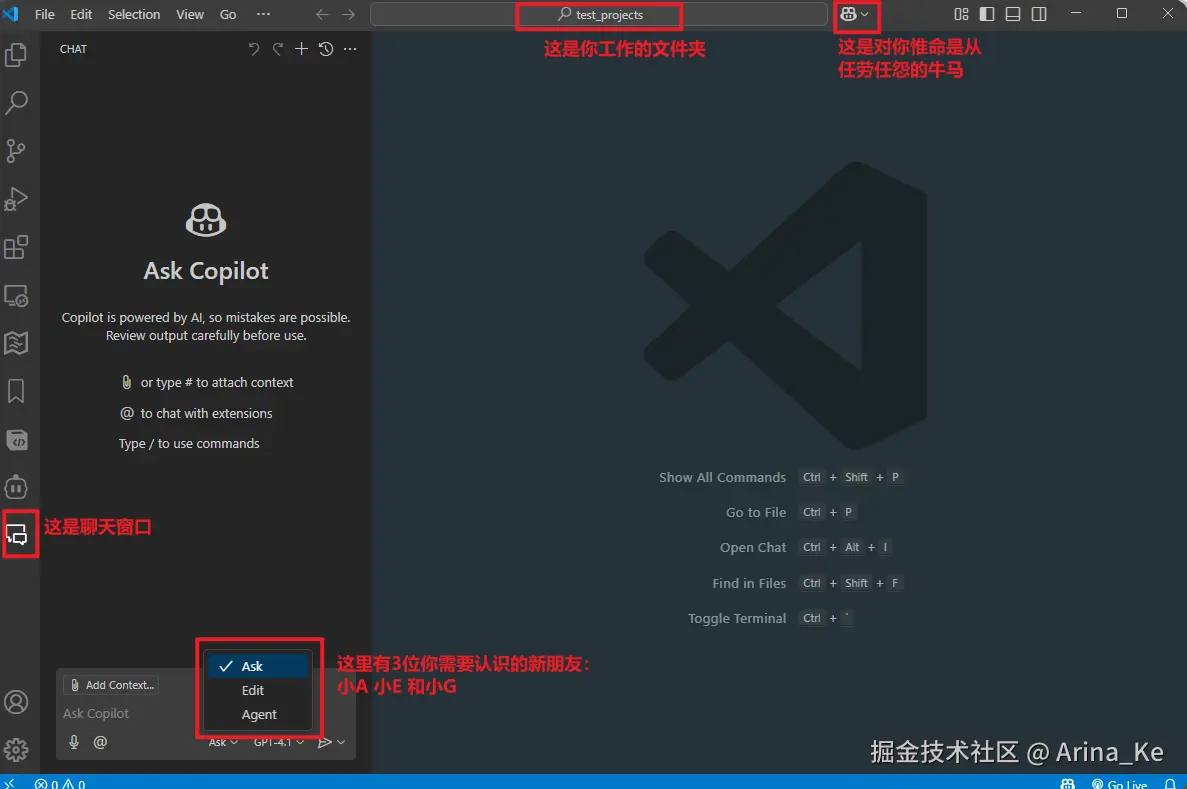Viewport: 1187px width, 789px height.
Task: Start a new chat with plus icon
Action: click(x=301, y=49)
